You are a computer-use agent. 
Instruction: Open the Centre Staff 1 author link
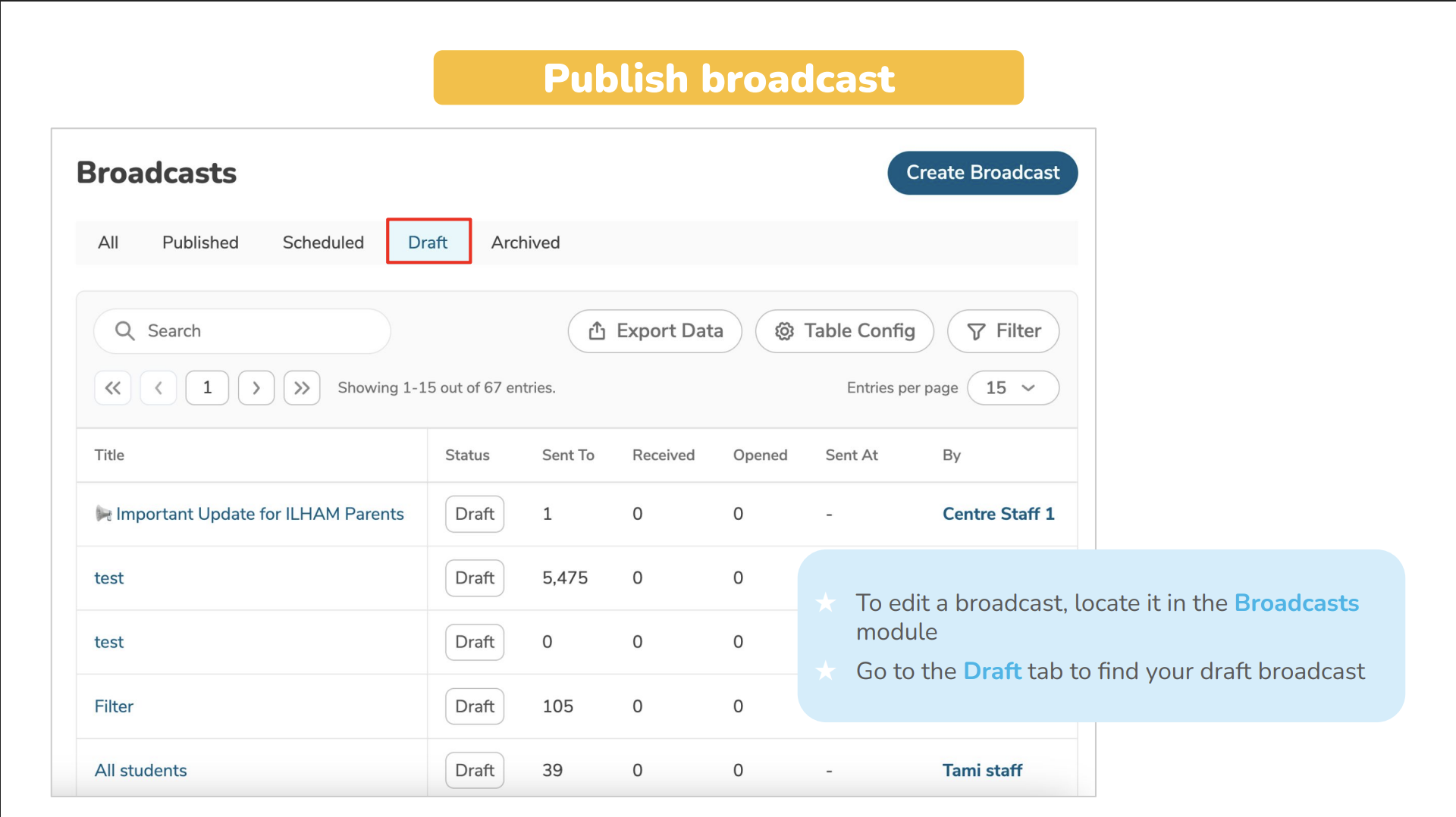coord(998,514)
